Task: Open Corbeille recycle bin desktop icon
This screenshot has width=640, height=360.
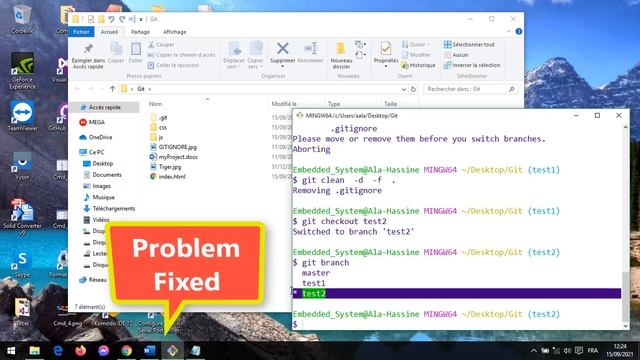Action: coord(21,19)
